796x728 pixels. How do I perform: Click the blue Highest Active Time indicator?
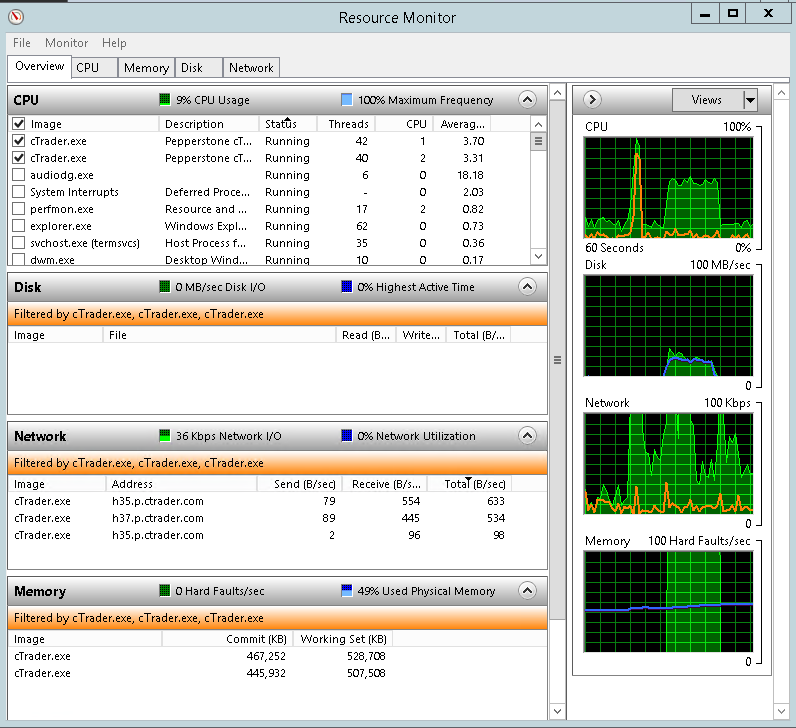pos(347,287)
